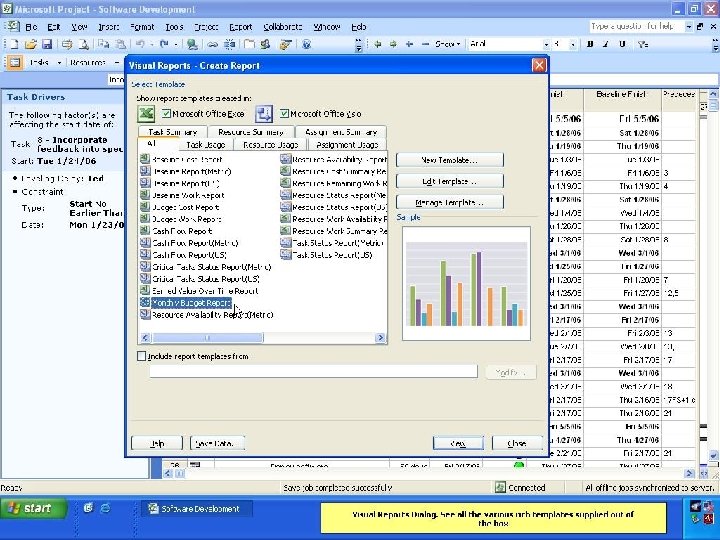Expand the Type a question dropdown arrow
Image resolution: width=720 pixels, height=540 pixels.
(x=689, y=27)
